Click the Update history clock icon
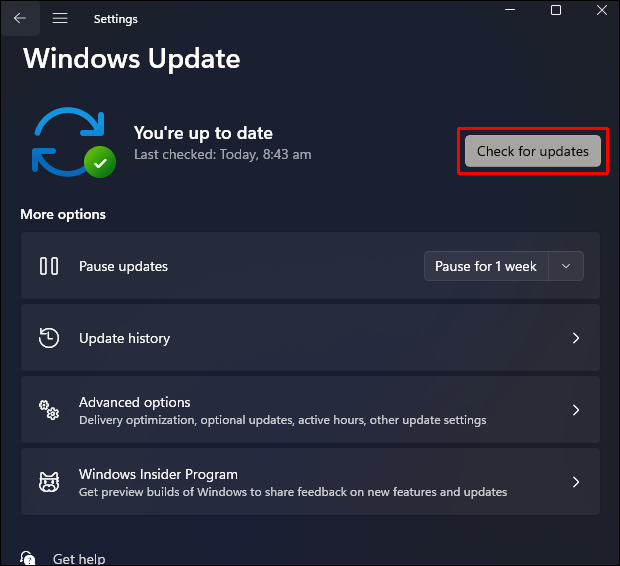The width and height of the screenshot is (620, 566). click(x=49, y=338)
